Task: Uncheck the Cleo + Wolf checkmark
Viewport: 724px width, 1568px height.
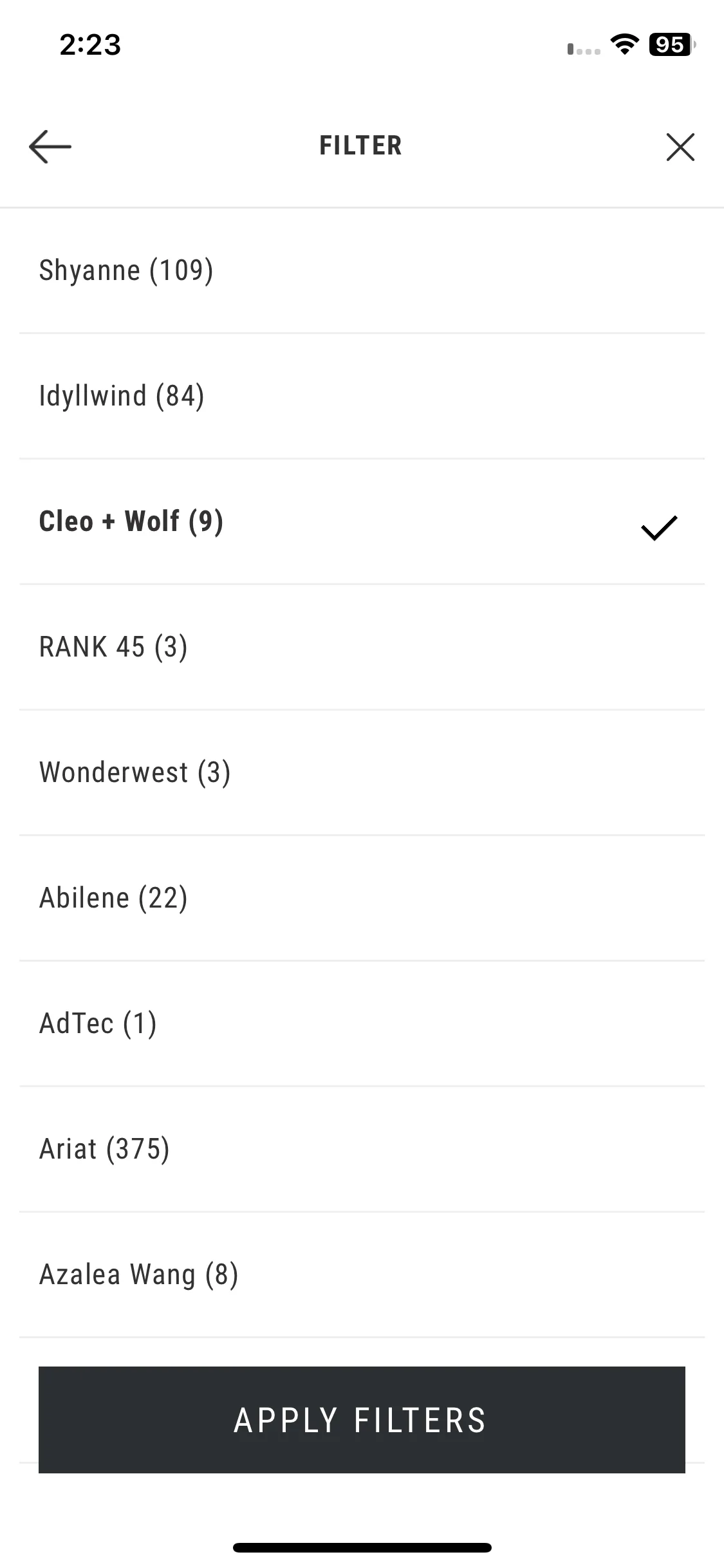Action: tap(659, 528)
